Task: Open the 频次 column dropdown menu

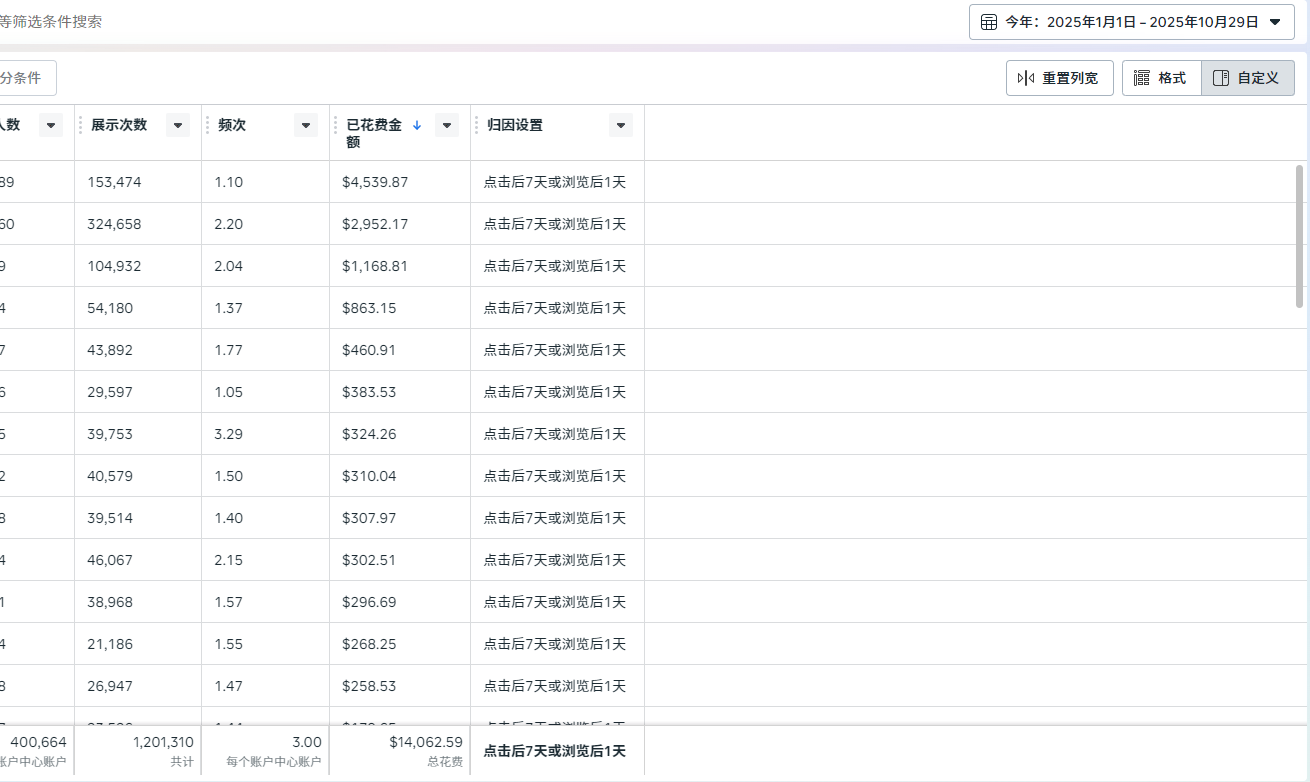Action: [x=306, y=125]
